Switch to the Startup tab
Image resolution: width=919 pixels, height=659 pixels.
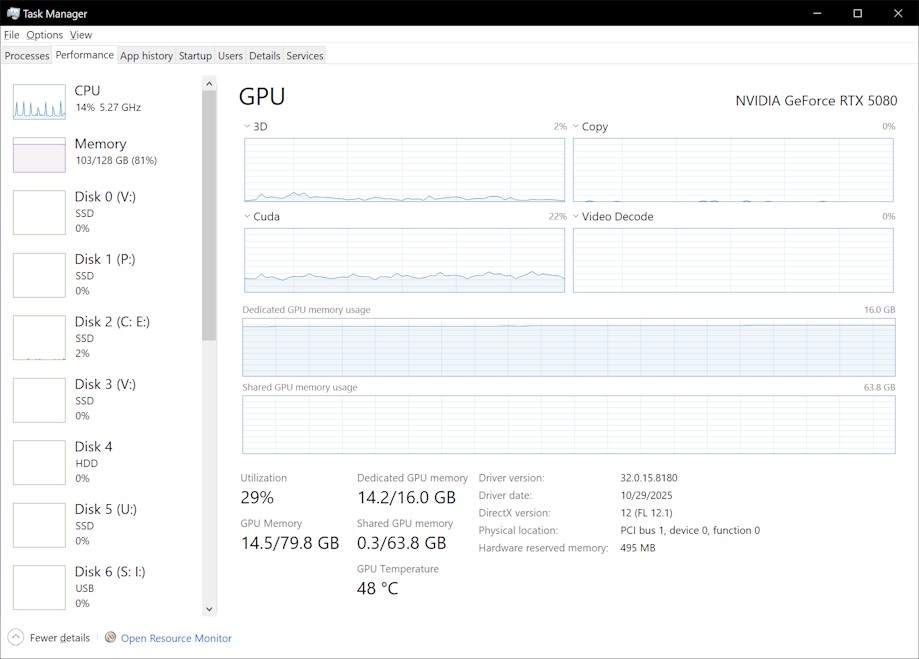tap(195, 56)
